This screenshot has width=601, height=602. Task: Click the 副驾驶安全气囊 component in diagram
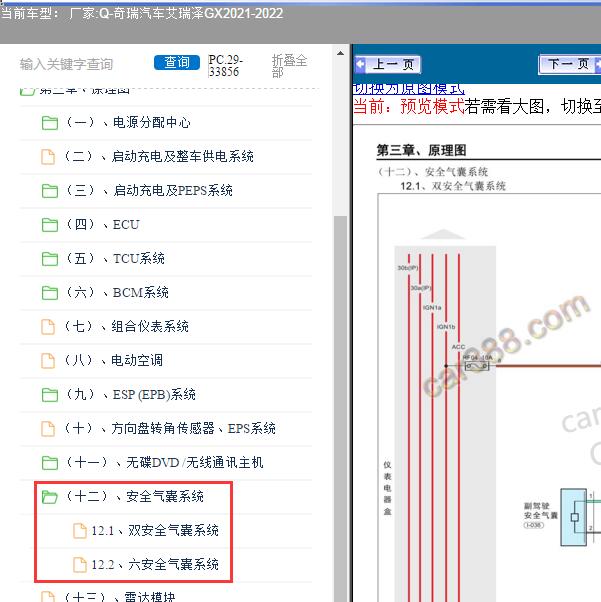(574, 517)
